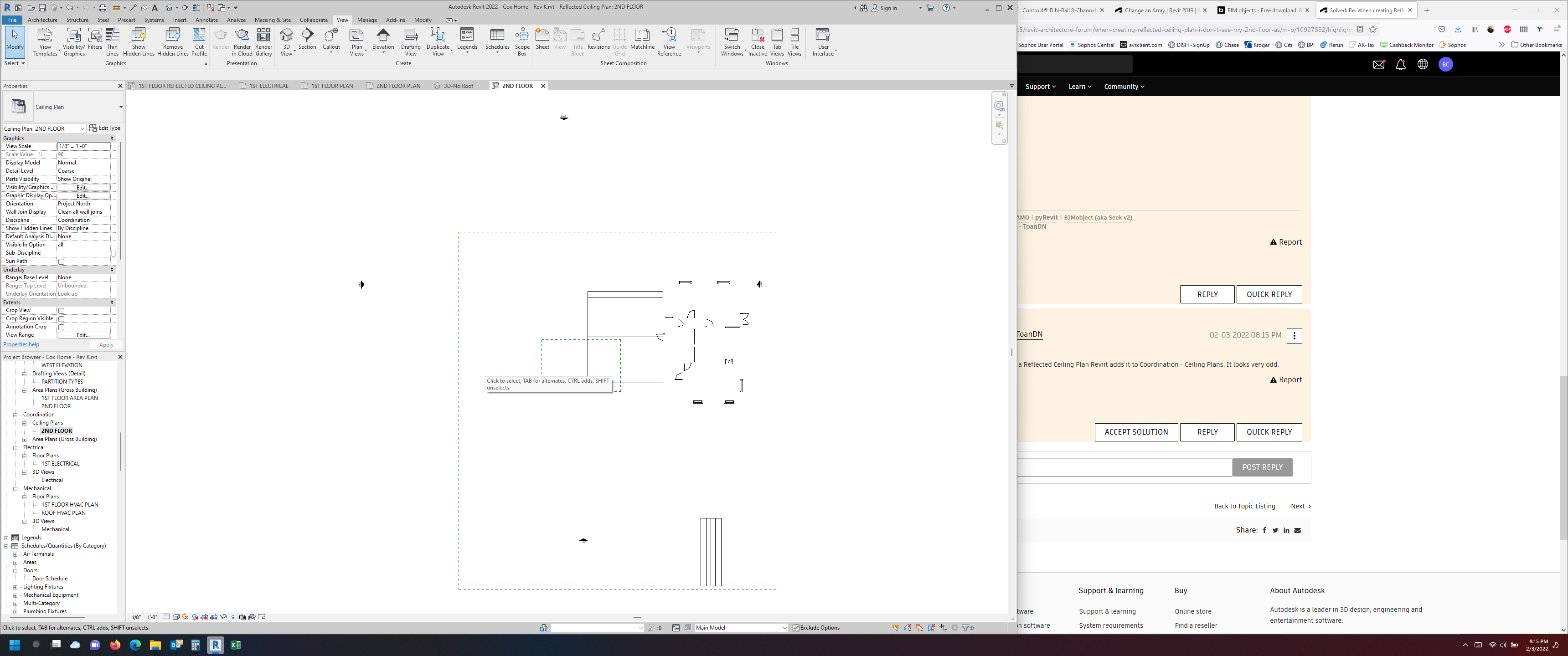Expand the Legends node in browser
This screenshot has height=656, width=1568.
[7, 538]
